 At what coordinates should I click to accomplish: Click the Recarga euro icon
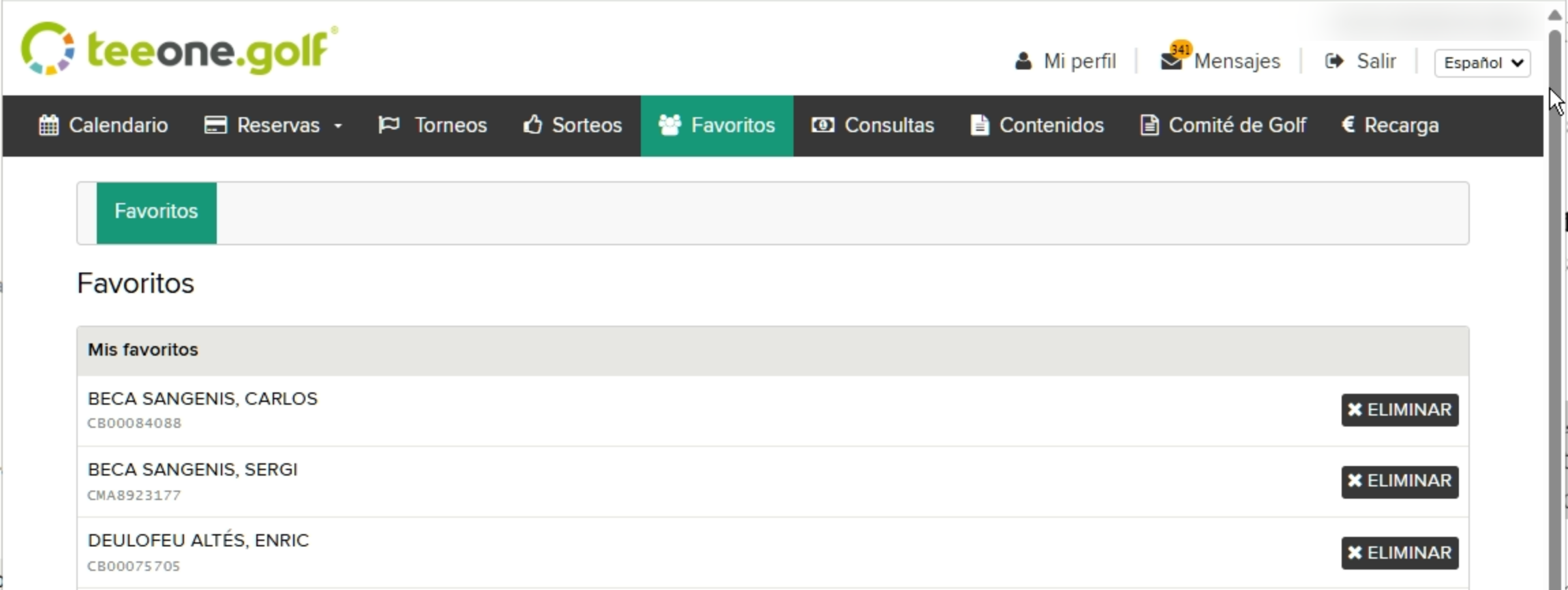click(x=1348, y=125)
